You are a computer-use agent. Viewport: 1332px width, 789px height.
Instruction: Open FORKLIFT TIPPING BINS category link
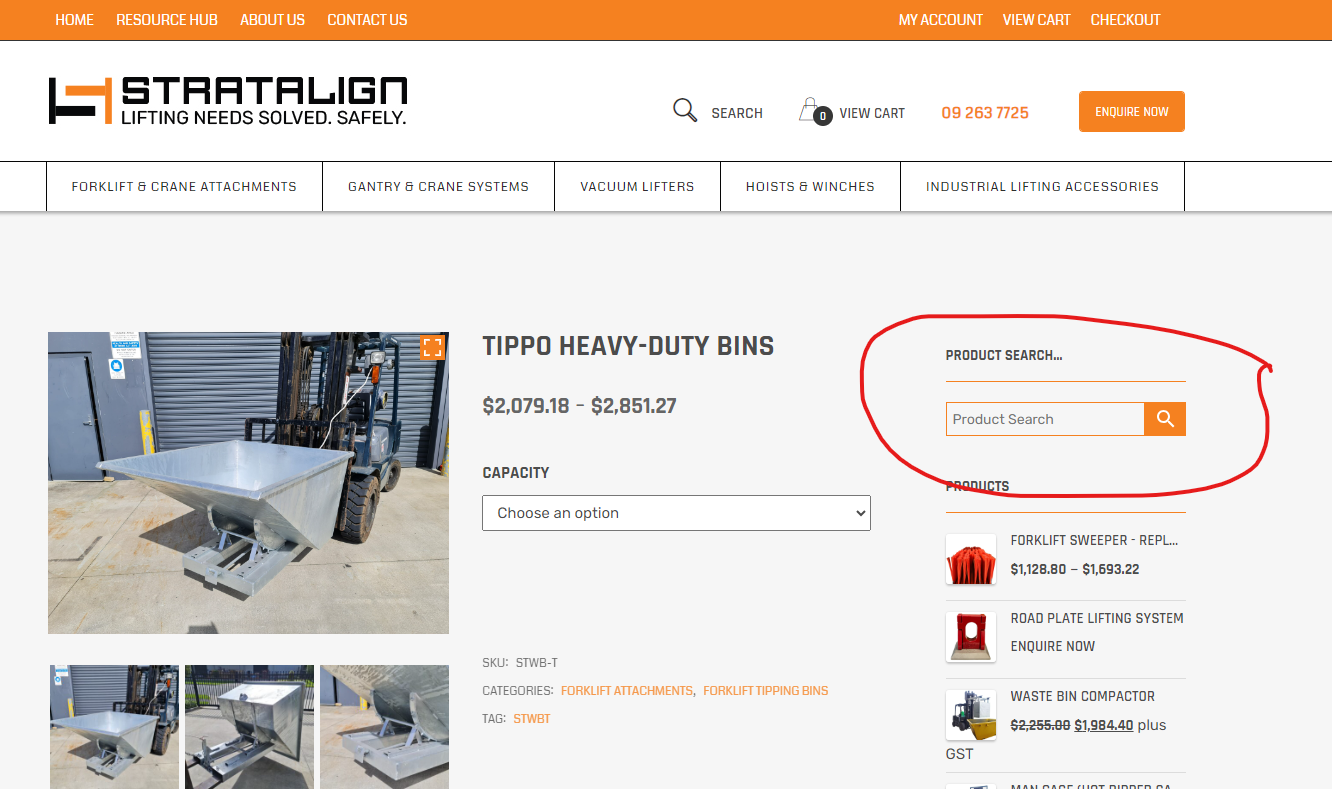click(766, 691)
